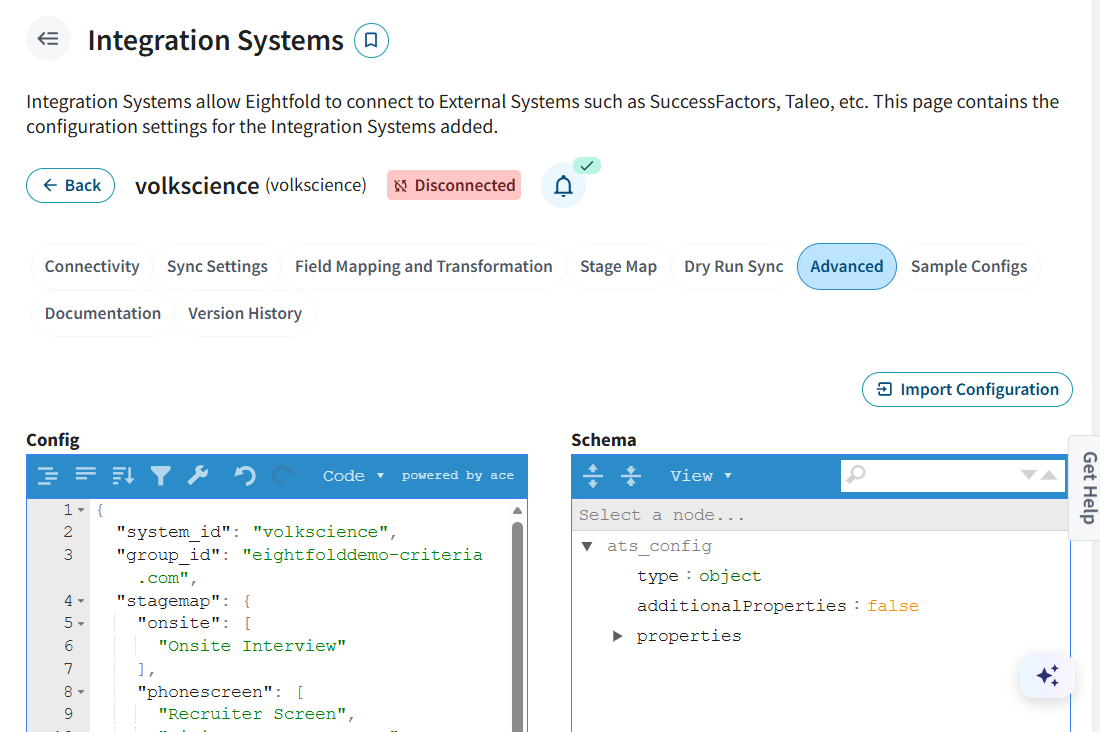Bookmark the Integration Systems page
Viewport: 1100px width, 732px height.
[371, 41]
